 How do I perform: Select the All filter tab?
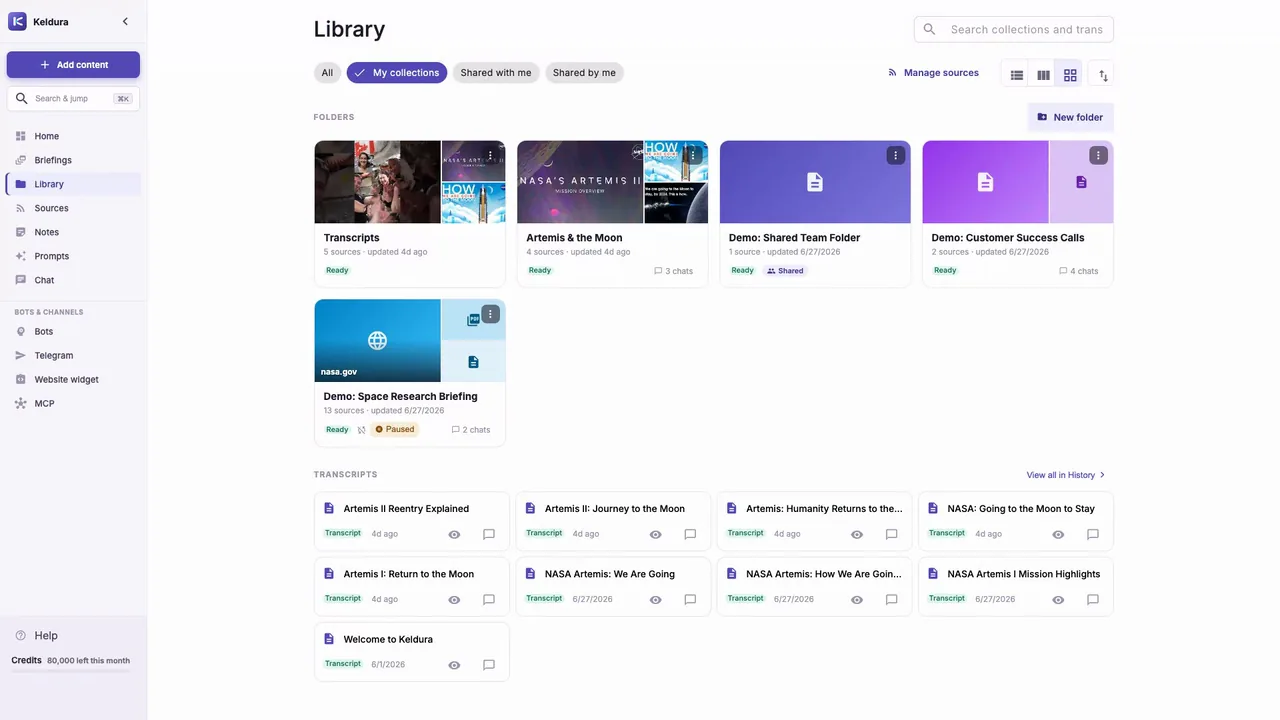click(327, 73)
